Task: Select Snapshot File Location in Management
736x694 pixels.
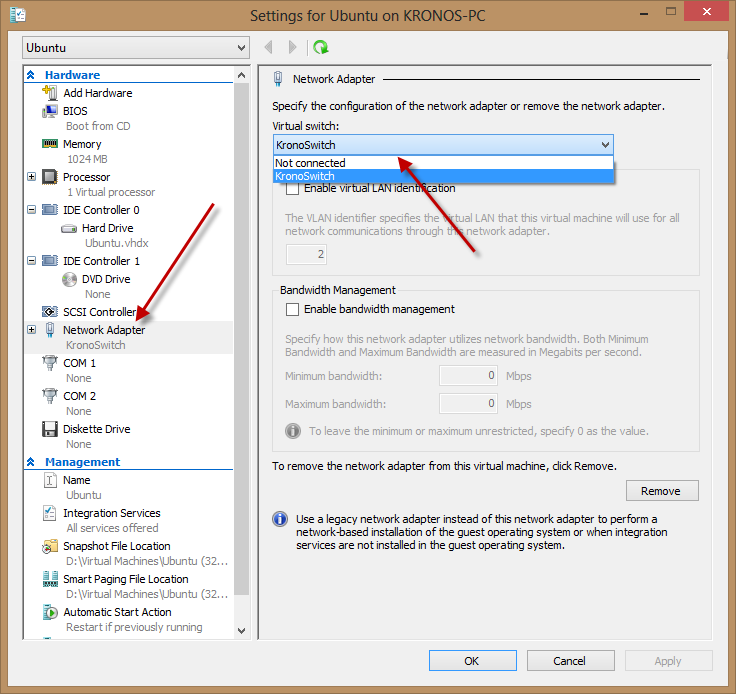Action: coord(116,546)
